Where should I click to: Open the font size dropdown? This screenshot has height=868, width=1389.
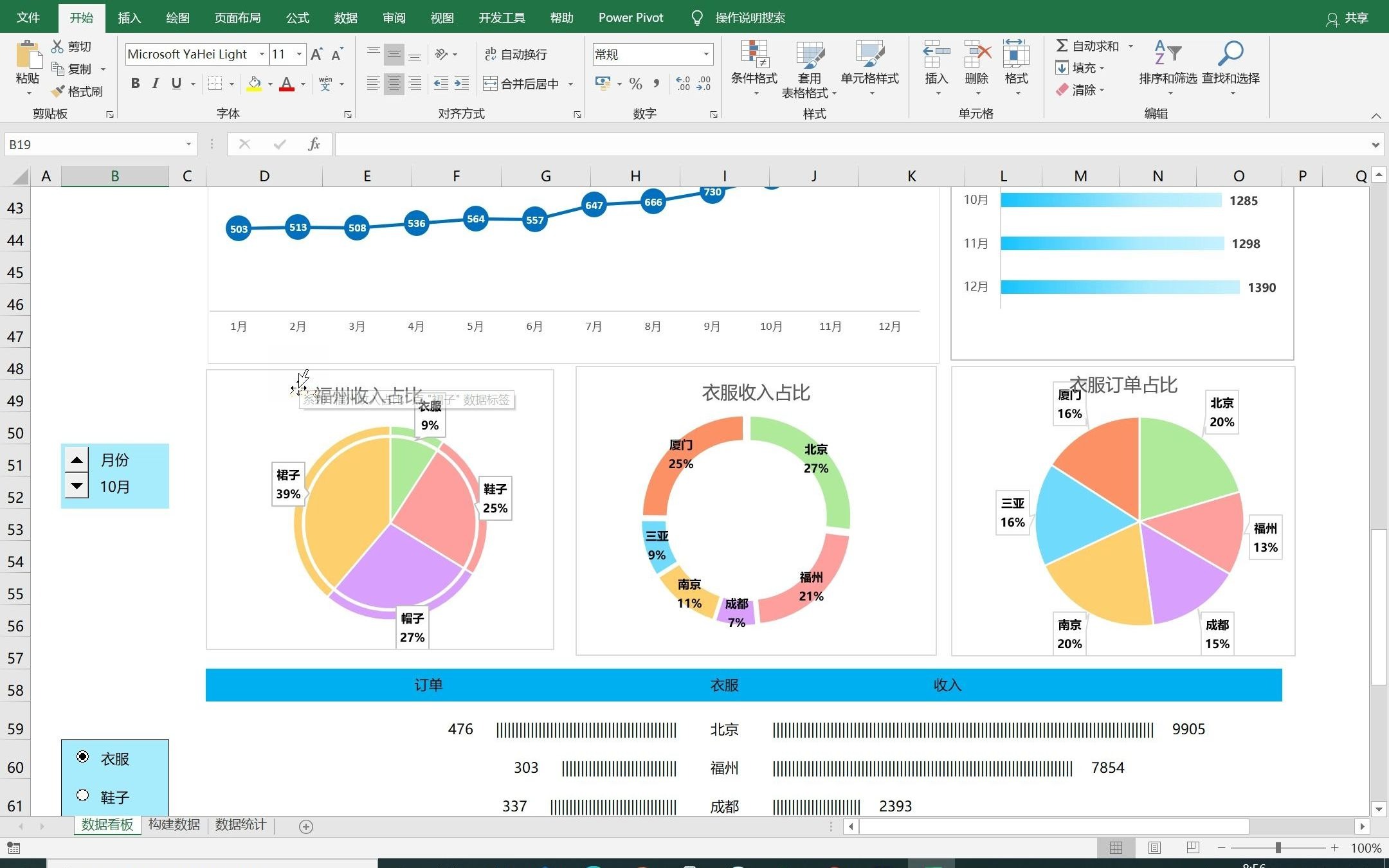coord(299,54)
